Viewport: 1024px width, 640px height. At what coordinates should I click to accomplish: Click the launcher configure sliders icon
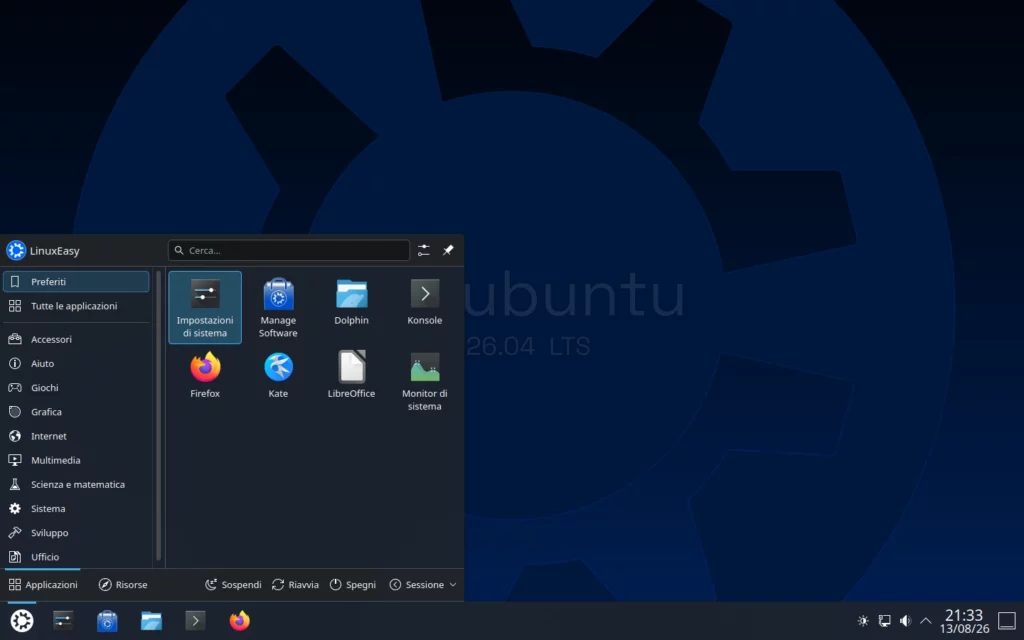424,250
